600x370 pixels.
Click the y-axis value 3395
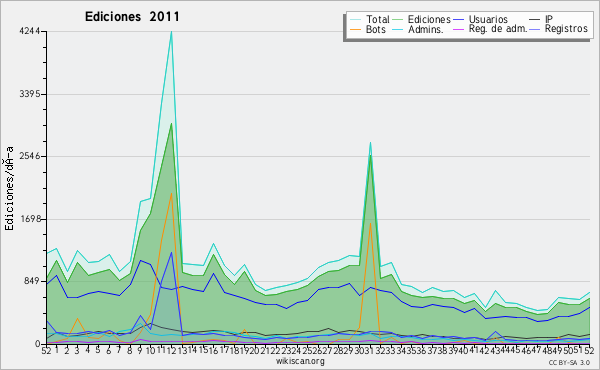[x=30, y=94]
